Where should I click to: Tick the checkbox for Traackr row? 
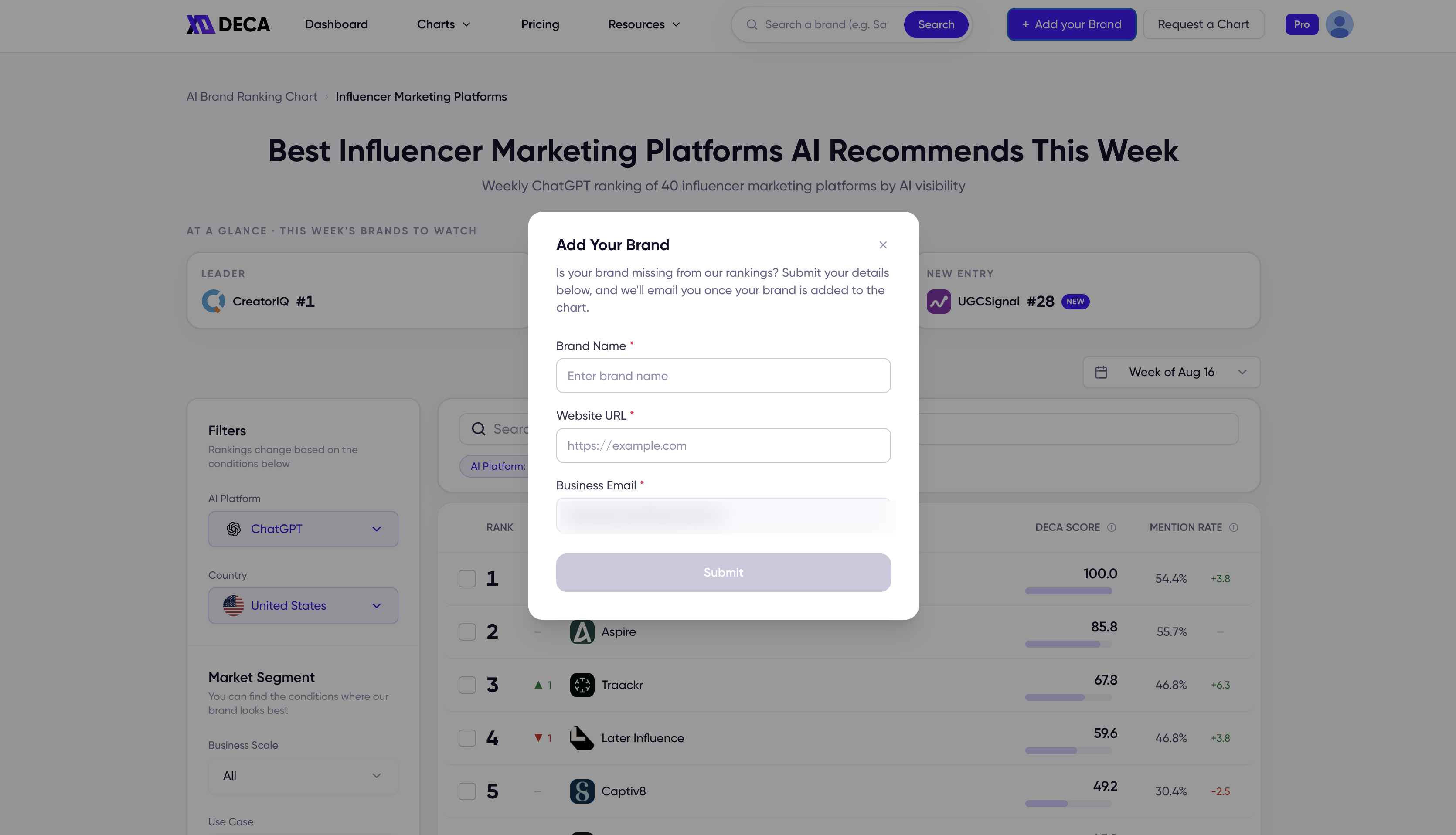(467, 685)
